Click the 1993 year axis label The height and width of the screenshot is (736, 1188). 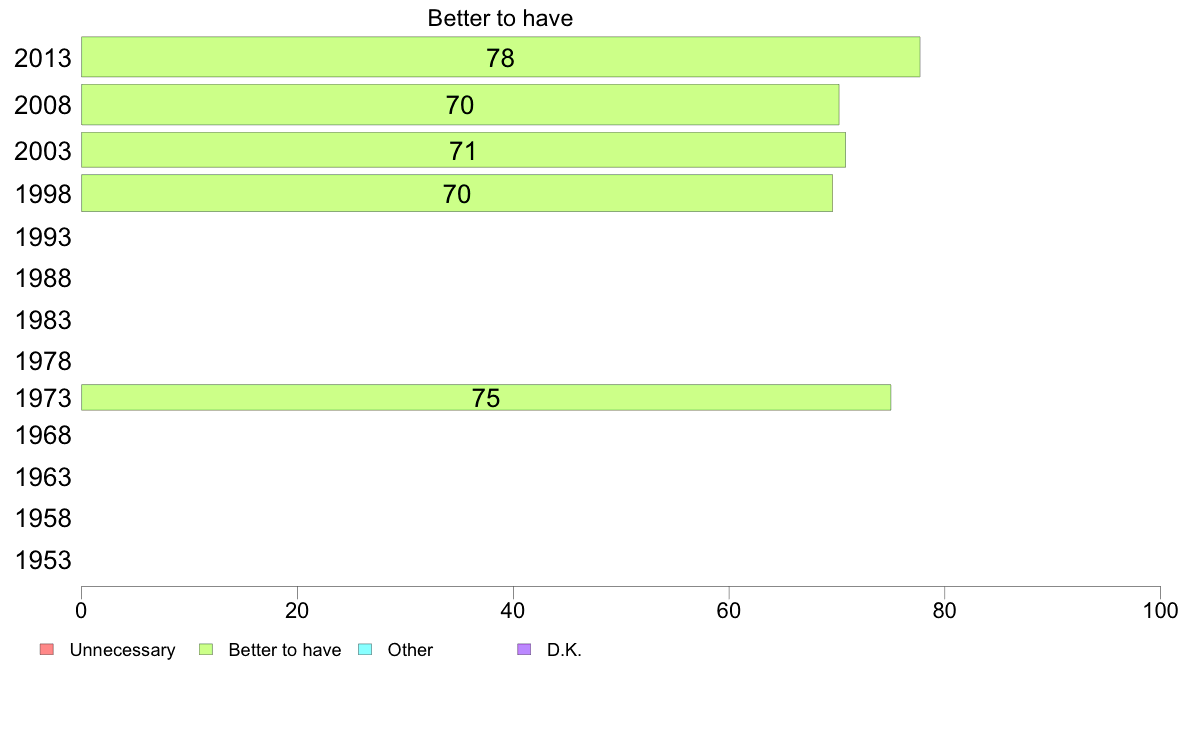click(42, 238)
